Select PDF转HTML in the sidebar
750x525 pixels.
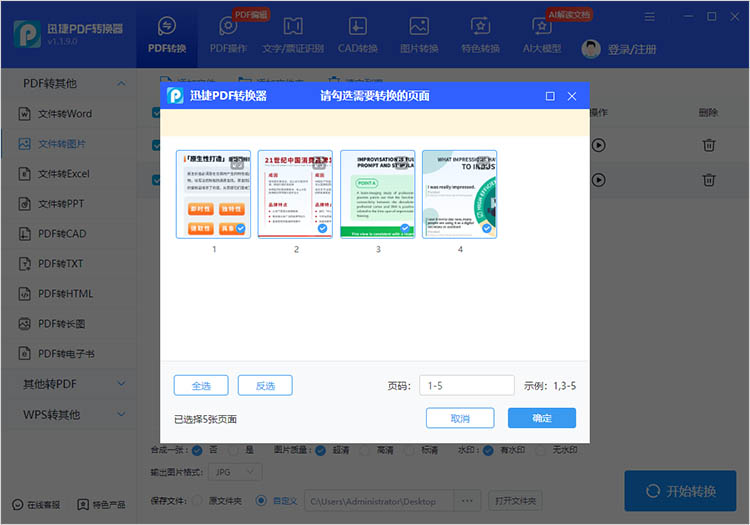pos(69,294)
